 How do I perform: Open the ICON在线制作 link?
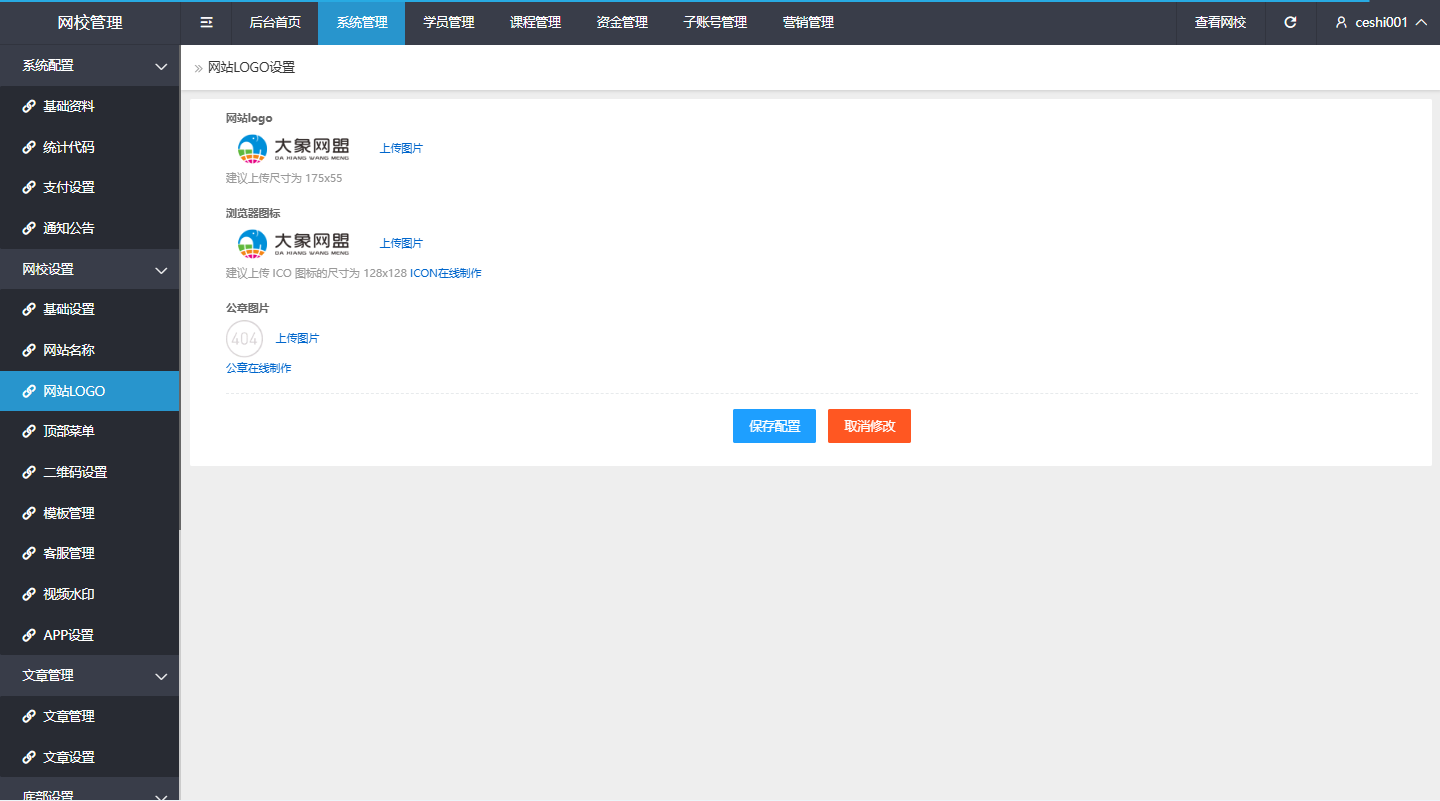(x=445, y=273)
